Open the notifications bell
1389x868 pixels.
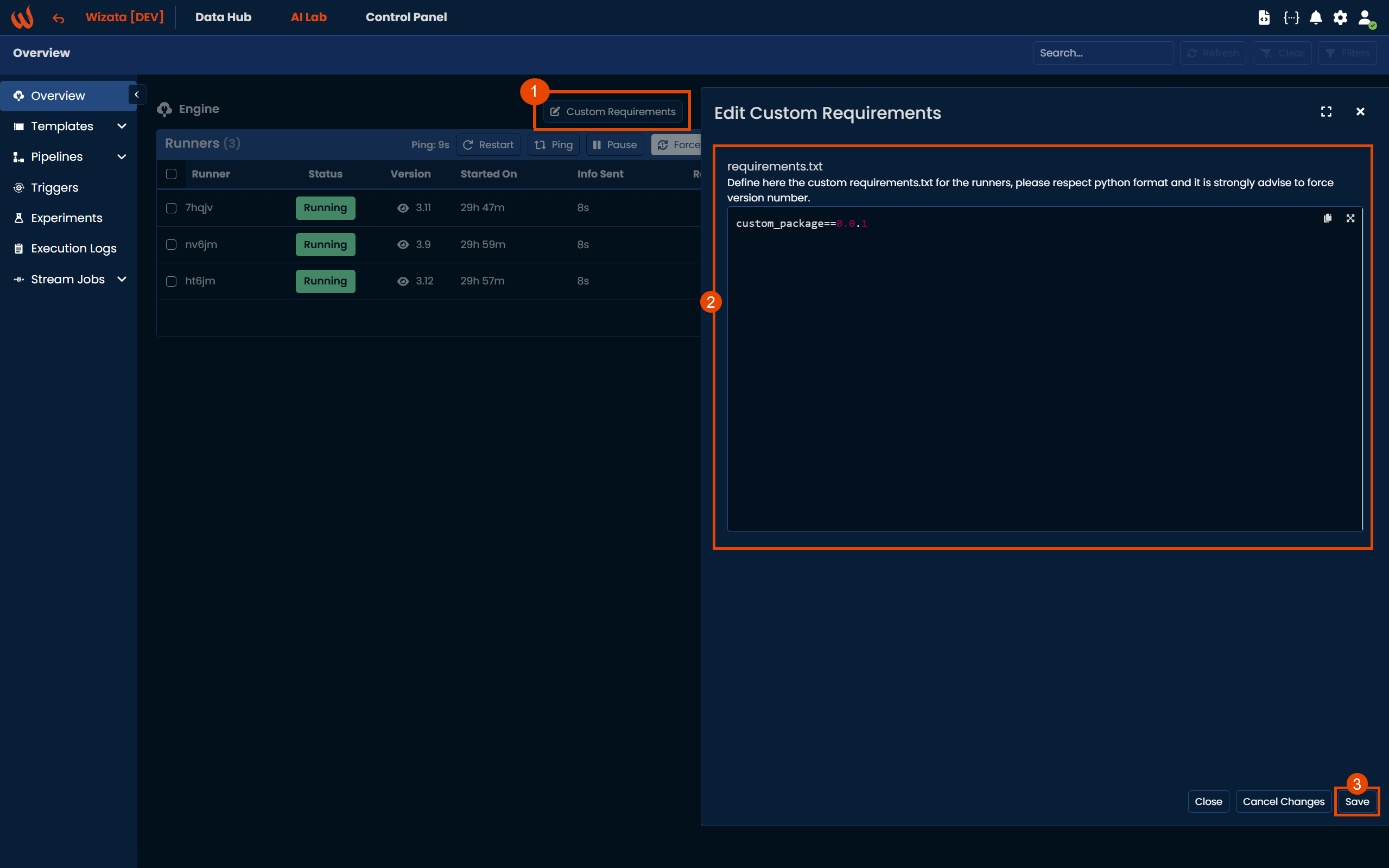coord(1316,18)
